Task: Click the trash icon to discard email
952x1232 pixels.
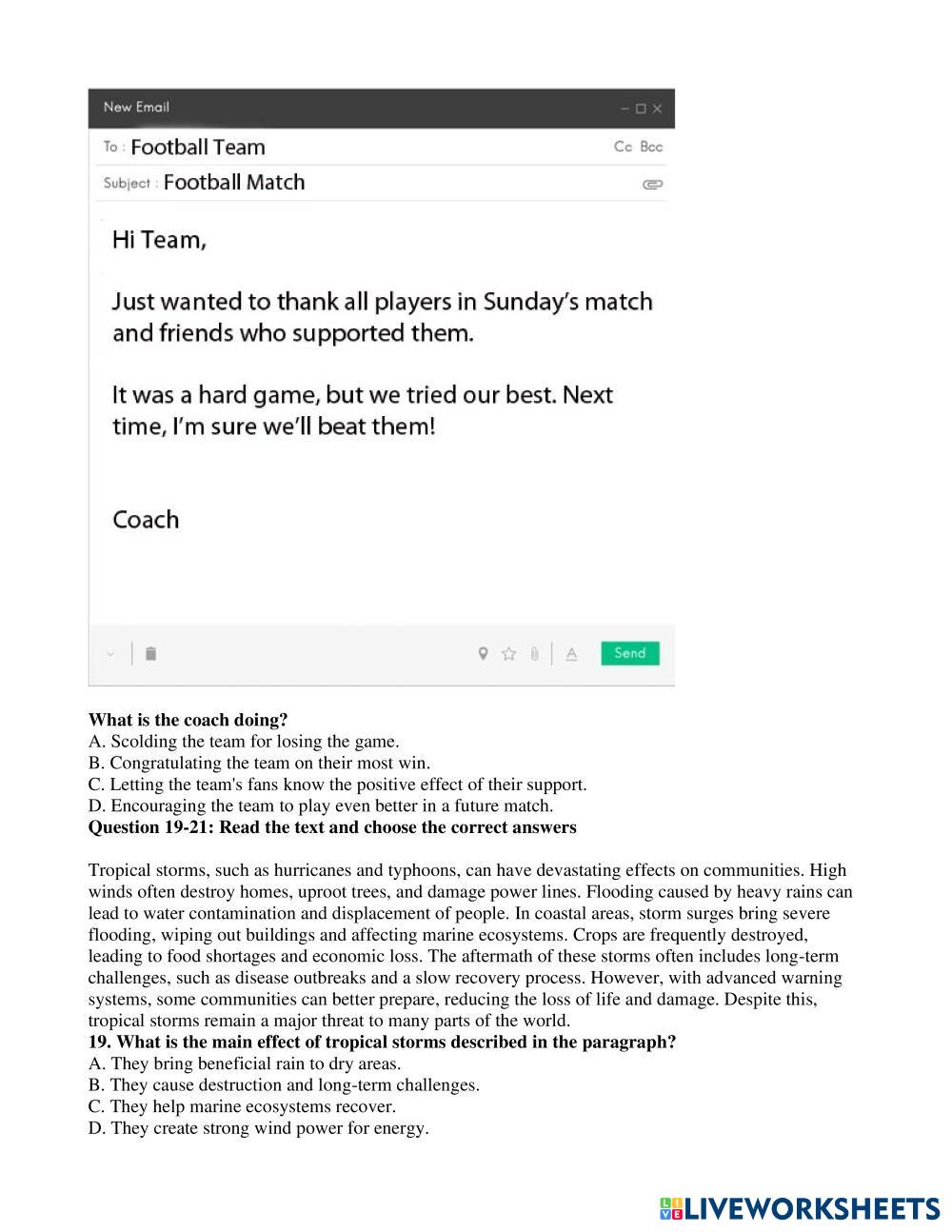Action: coord(150,654)
